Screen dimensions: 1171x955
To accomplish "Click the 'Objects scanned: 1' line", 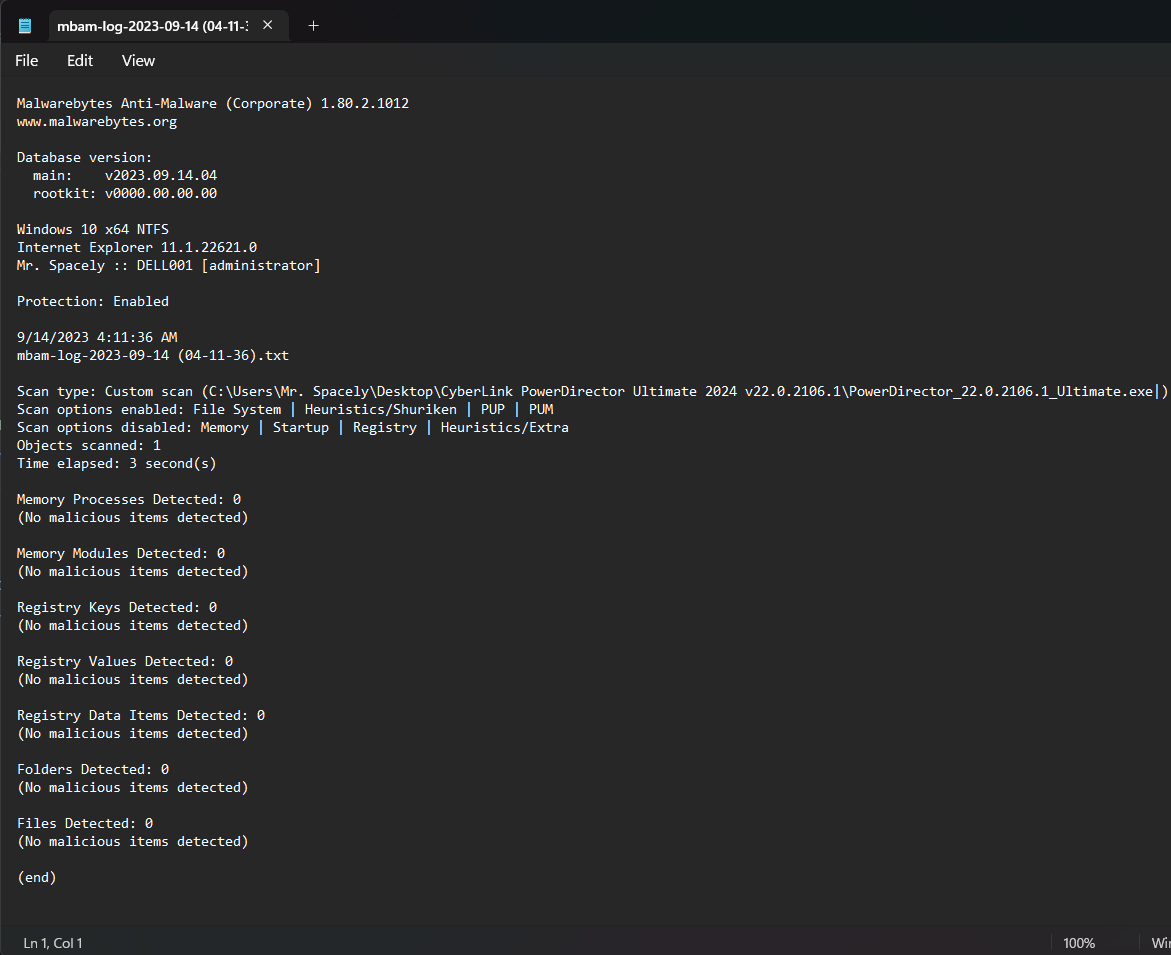I will click(x=89, y=445).
